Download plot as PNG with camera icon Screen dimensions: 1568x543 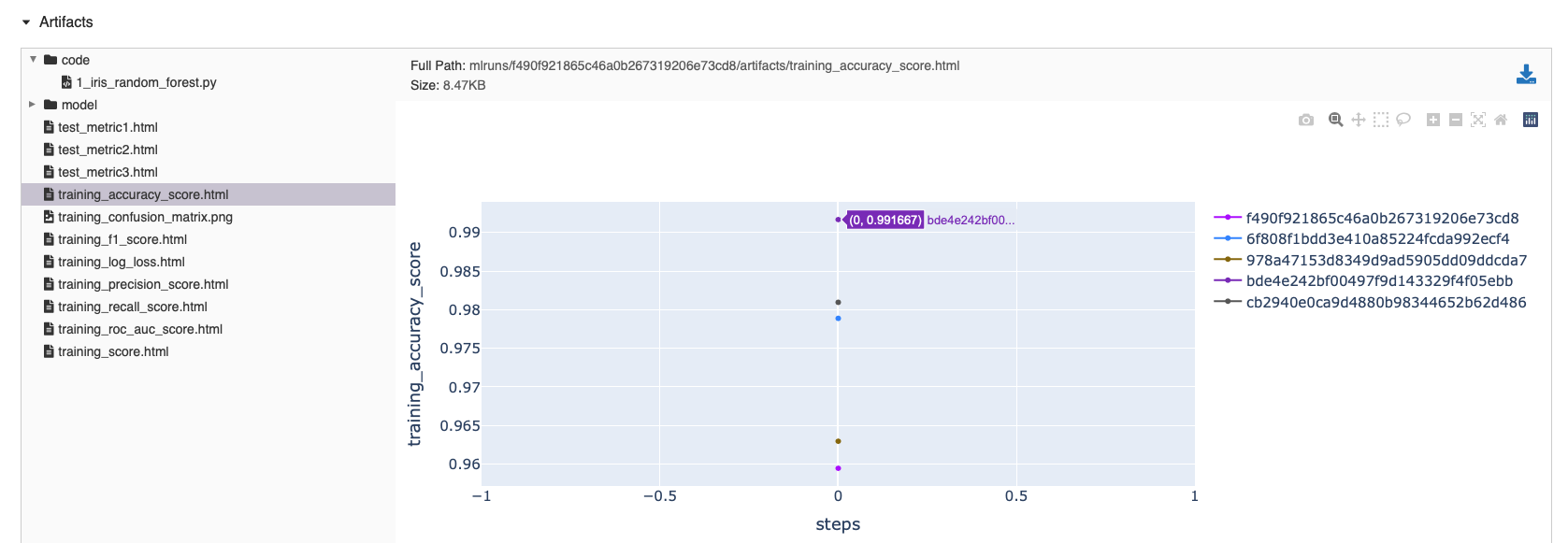pos(1306,120)
